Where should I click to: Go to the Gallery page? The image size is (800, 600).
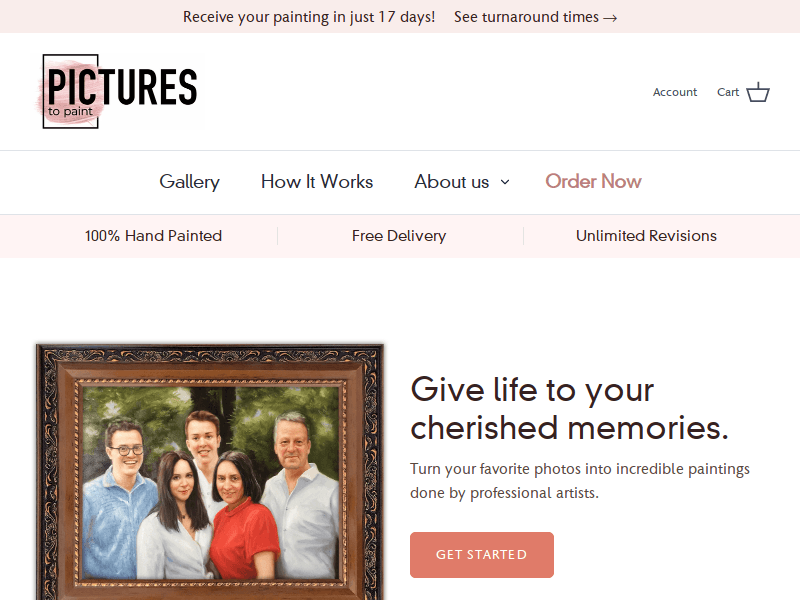[189, 182]
